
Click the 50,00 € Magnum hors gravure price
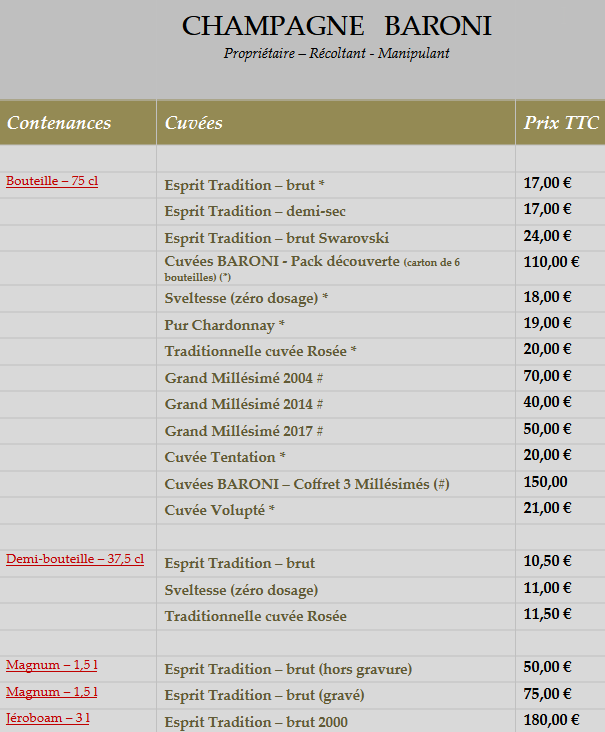(547, 667)
